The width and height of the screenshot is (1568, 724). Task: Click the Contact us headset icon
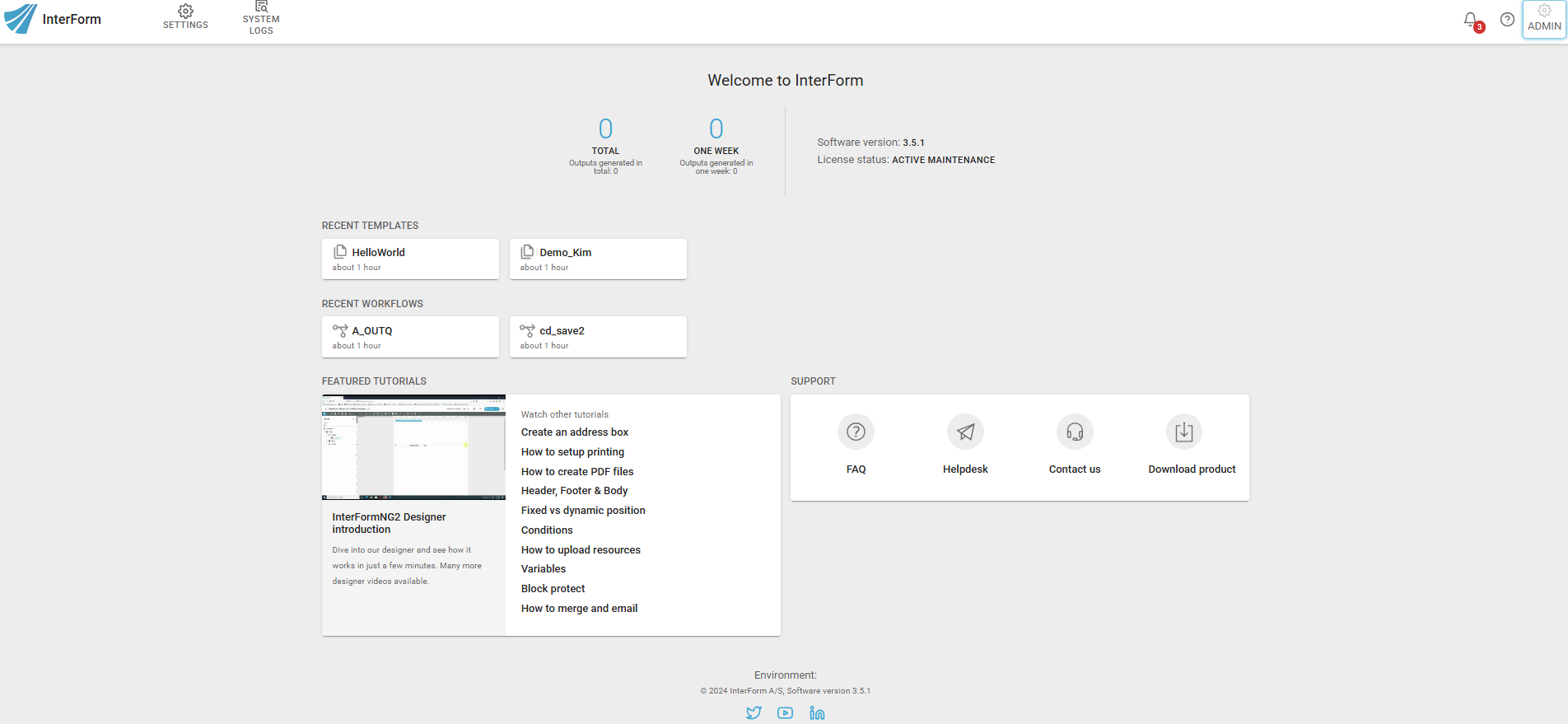click(1075, 432)
